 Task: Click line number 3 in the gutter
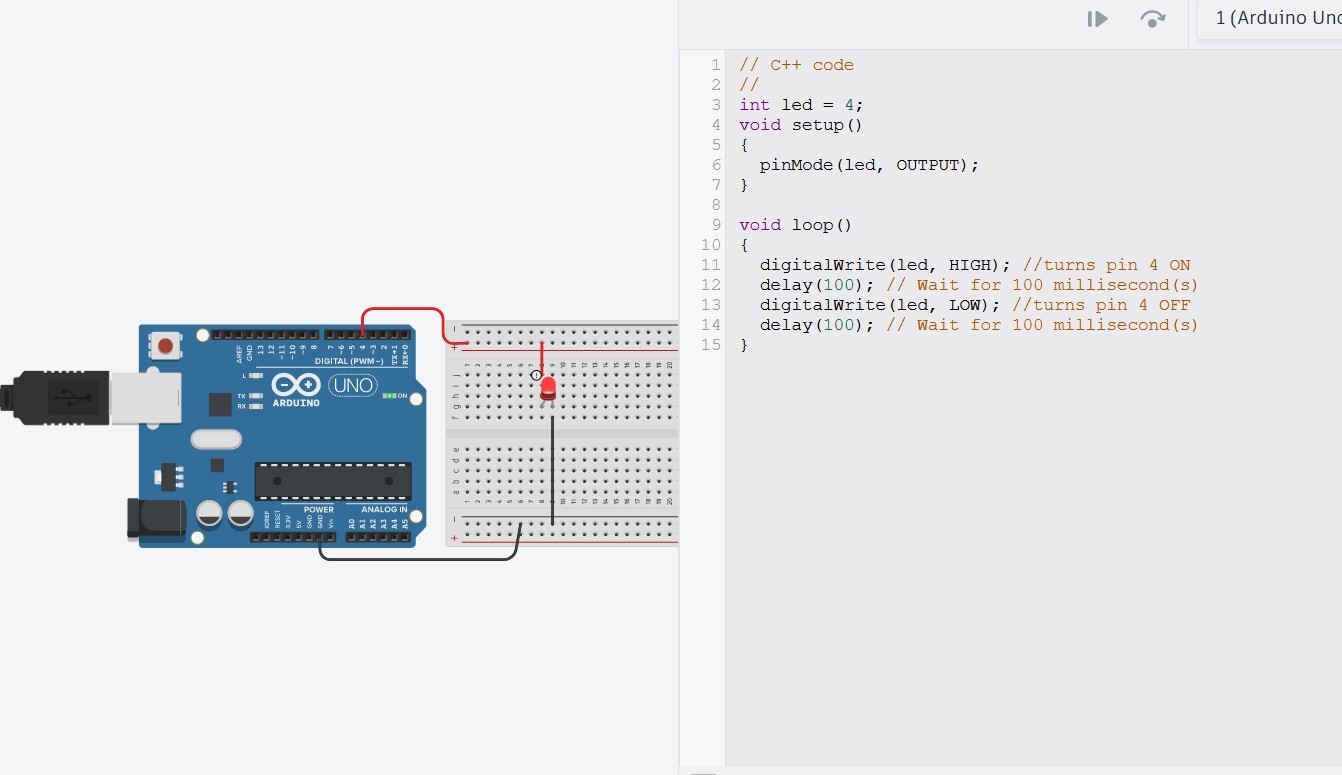click(716, 105)
